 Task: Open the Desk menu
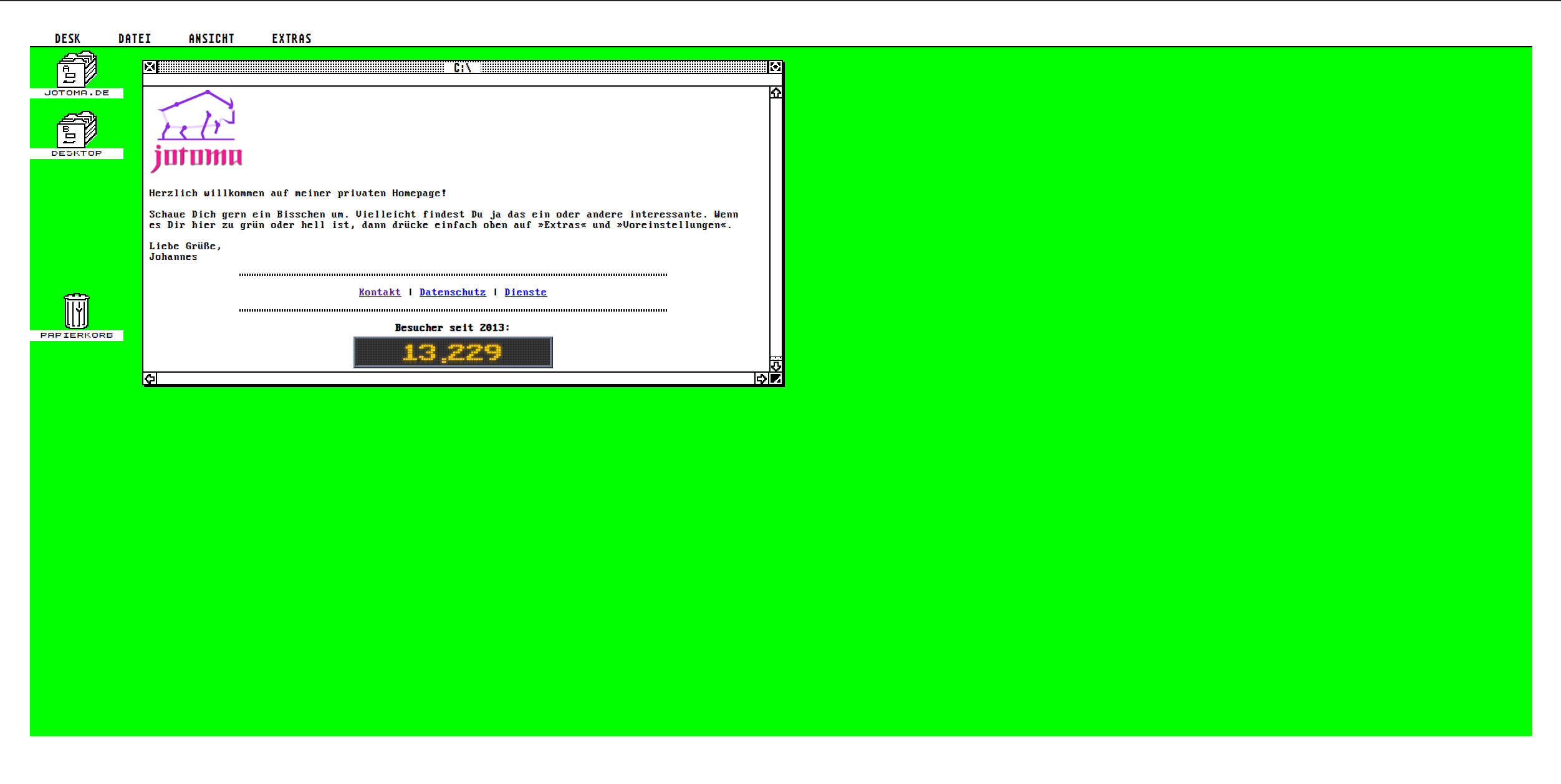pos(67,39)
